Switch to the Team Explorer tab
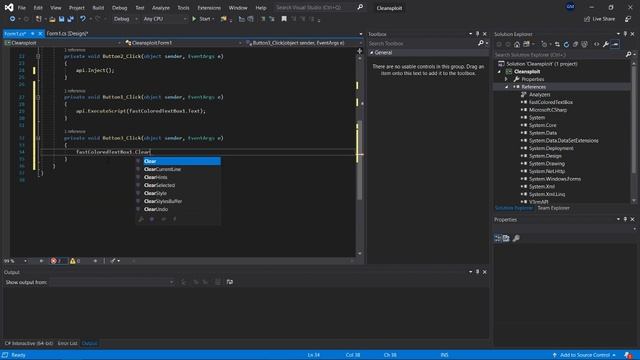Image resolution: width=640 pixels, height=360 pixels. [x=553, y=208]
